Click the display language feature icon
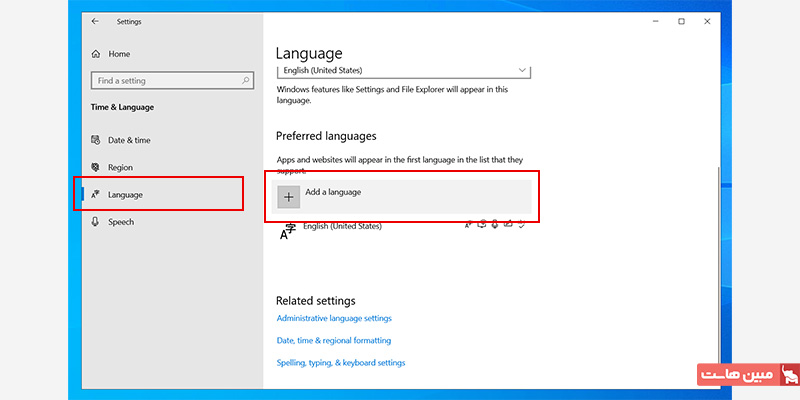800x400 pixels. point(468,224)
